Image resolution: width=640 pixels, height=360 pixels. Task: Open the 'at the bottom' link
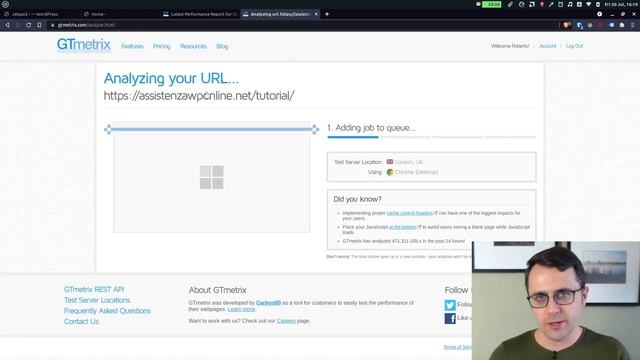[402, 227]
